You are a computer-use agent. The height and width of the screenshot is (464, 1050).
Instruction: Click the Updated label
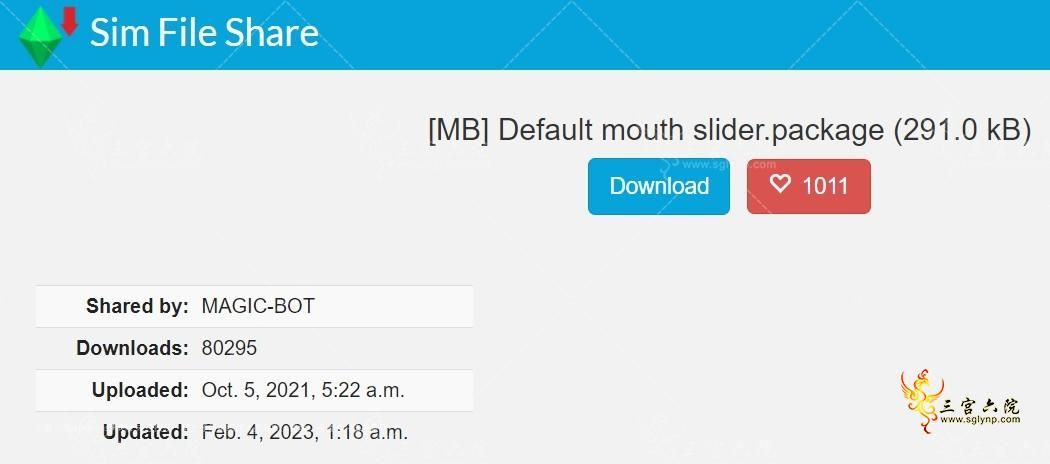tap(146, 432)
